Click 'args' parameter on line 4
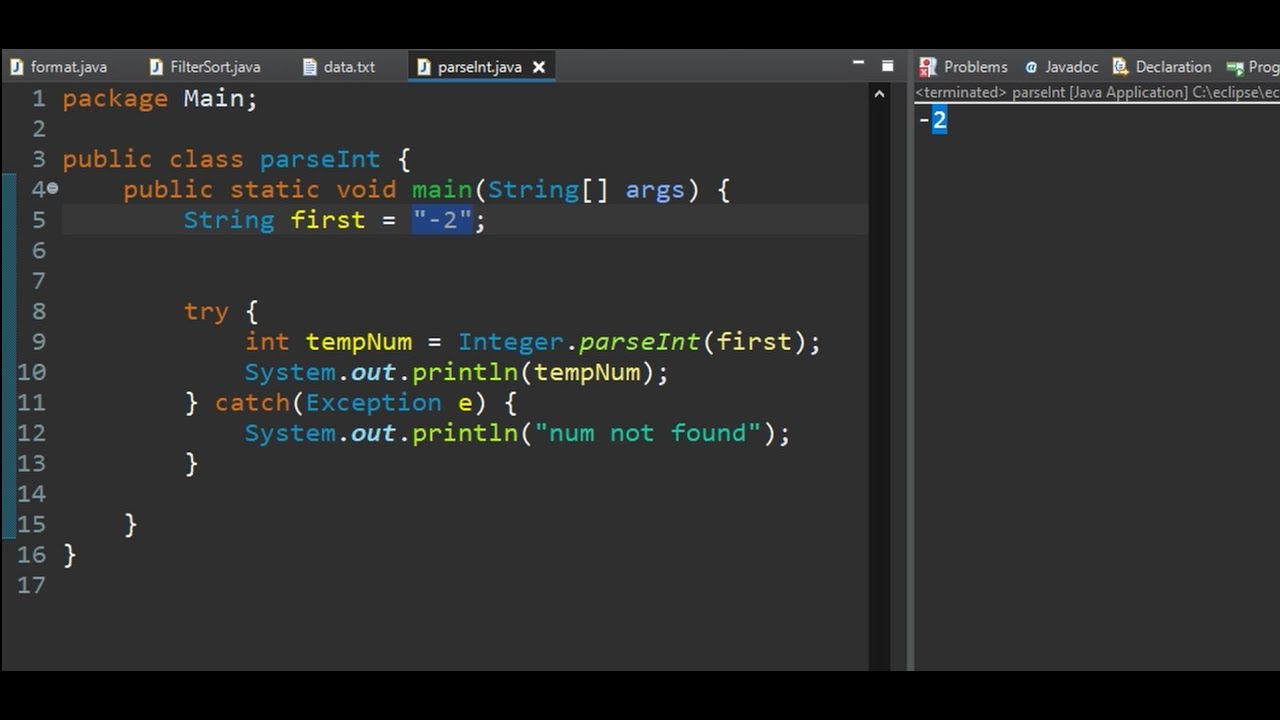 [655, 190]
